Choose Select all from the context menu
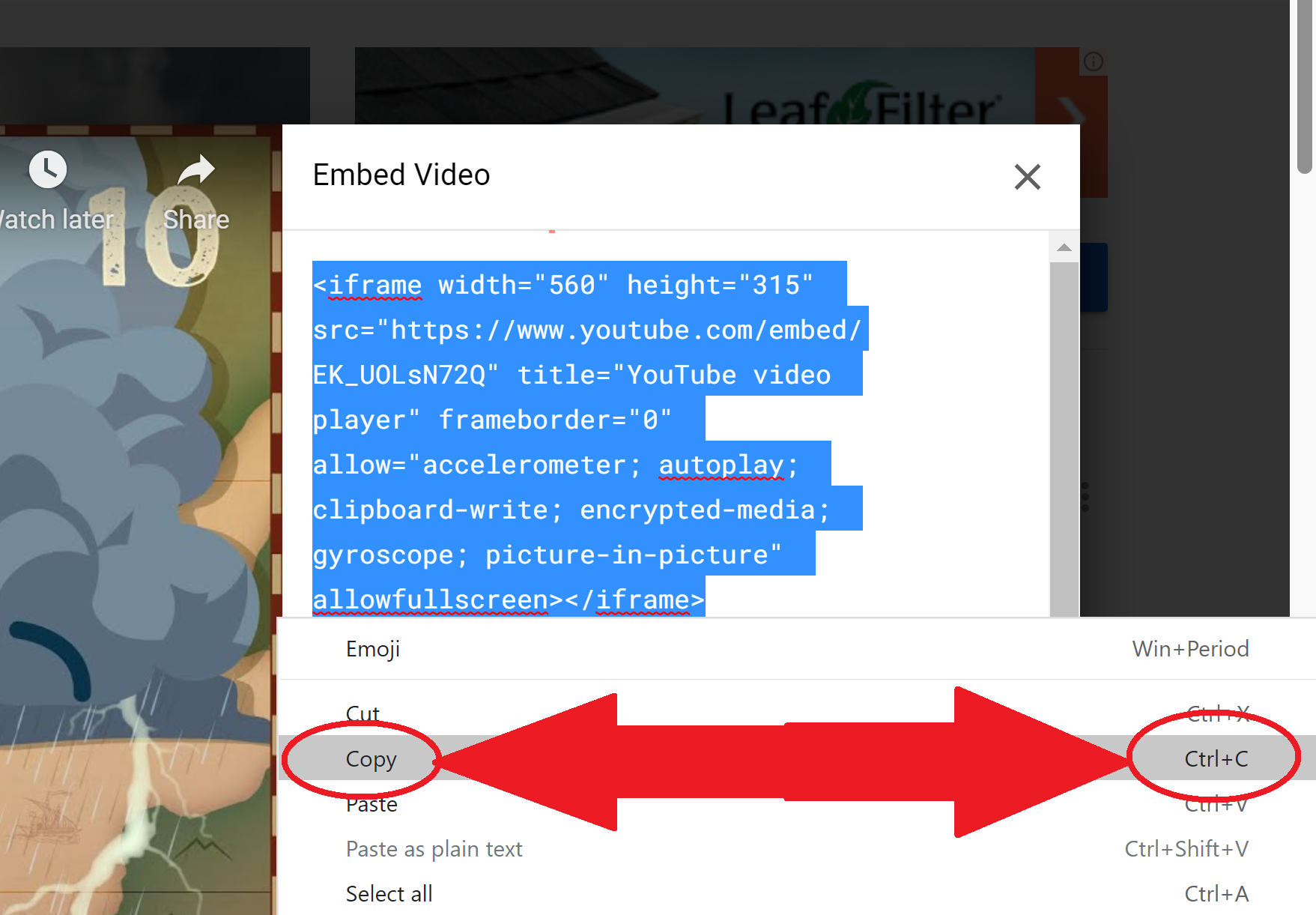Screen dimensions: 1316x915 (x=389, y=894)
